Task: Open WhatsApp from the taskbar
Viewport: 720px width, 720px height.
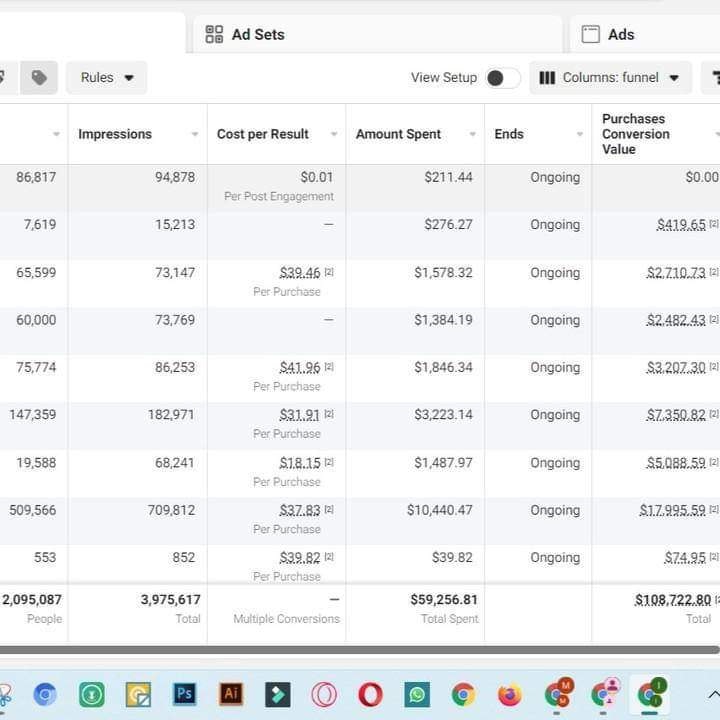Action: [x=417, y=694]
